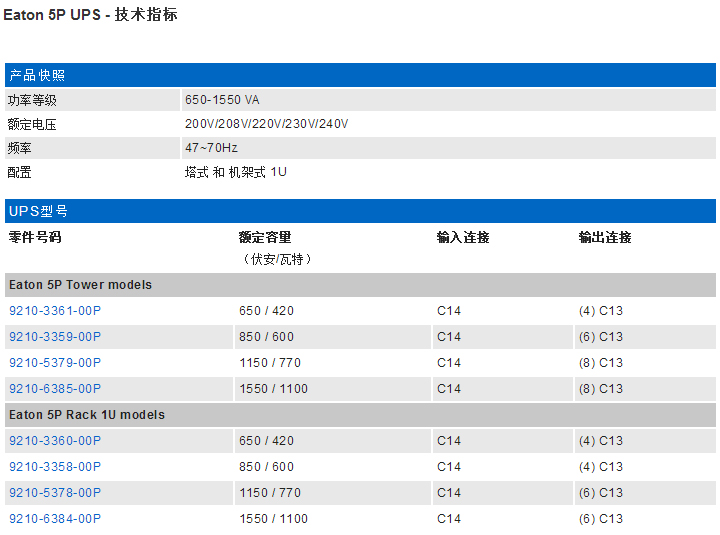Click the 650-1550 VA power rating value

(222, 100)
